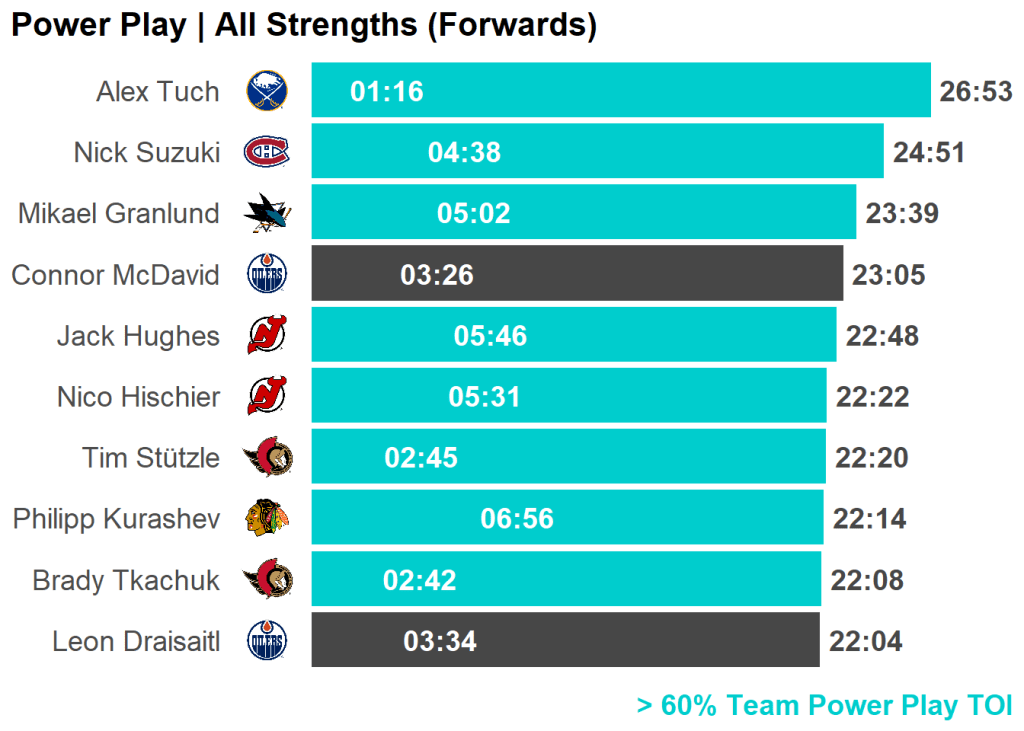1024x731 pixels.
Task: Click the chart title 'Power Play | All Strengths (Forwards)'
Action: pos(303,26)
